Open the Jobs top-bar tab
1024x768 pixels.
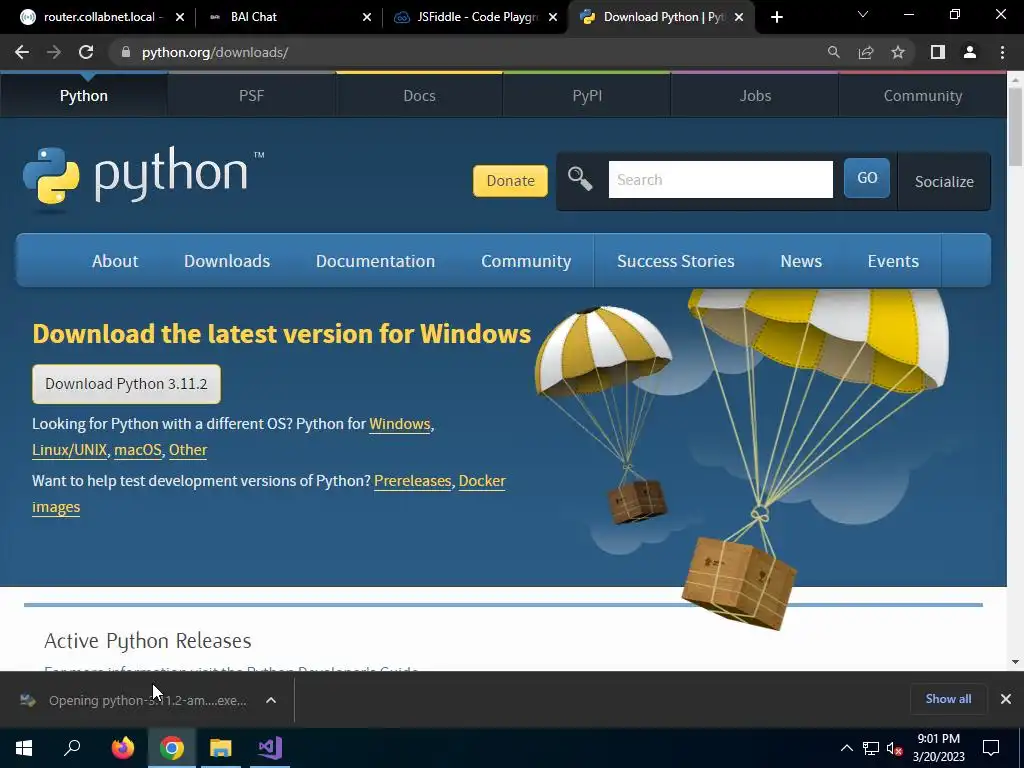(x=755, y=96)
